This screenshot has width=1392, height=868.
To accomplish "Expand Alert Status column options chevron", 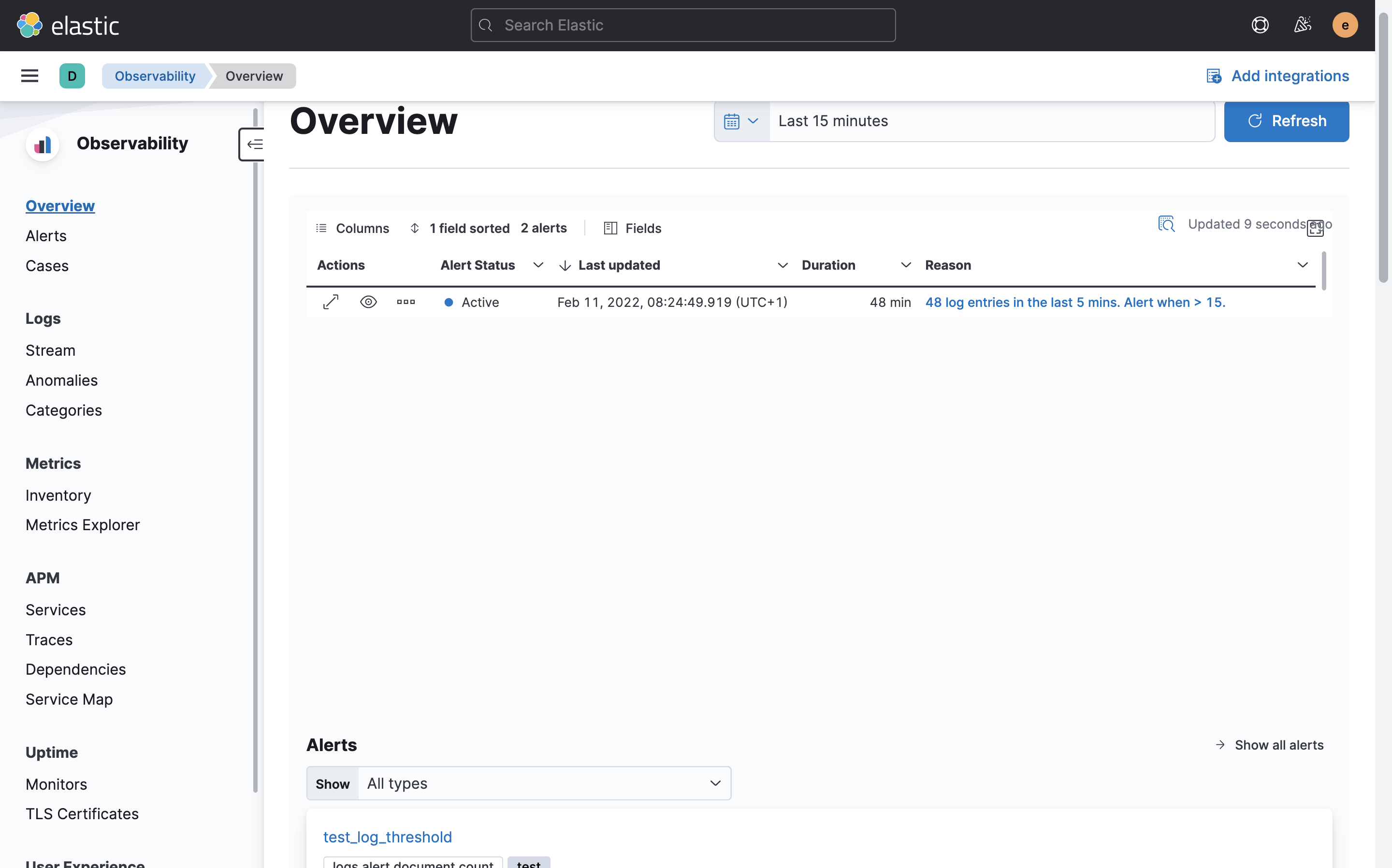I will click(x=538, y=265).
